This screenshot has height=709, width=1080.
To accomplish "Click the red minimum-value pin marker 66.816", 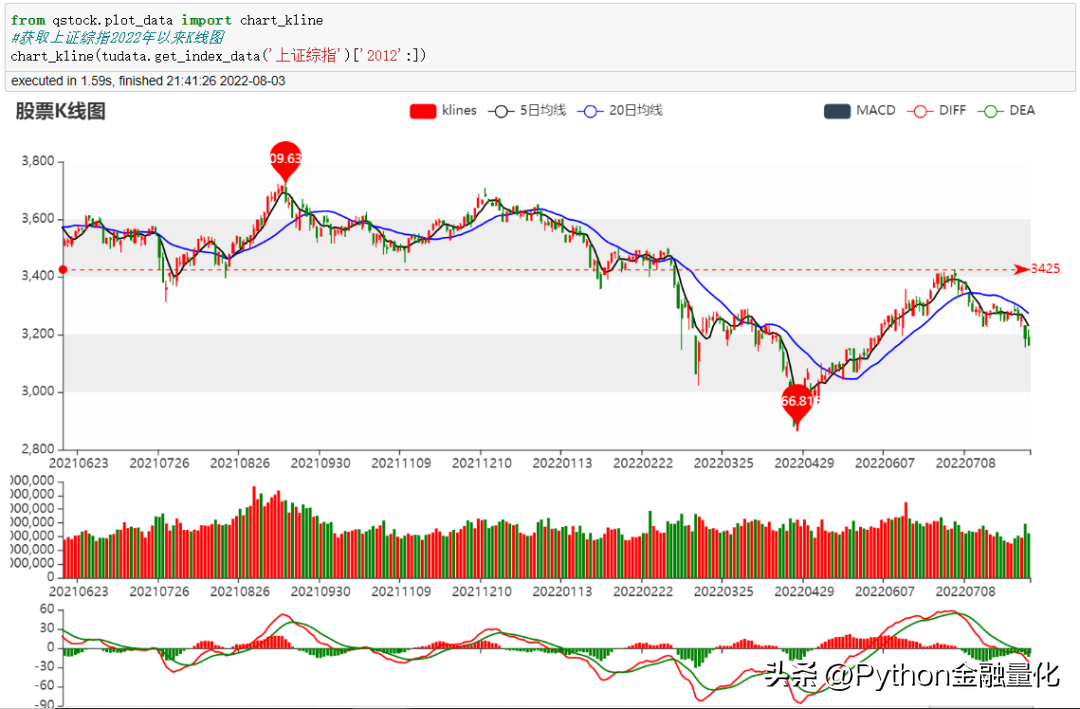I will click(798, 403).
